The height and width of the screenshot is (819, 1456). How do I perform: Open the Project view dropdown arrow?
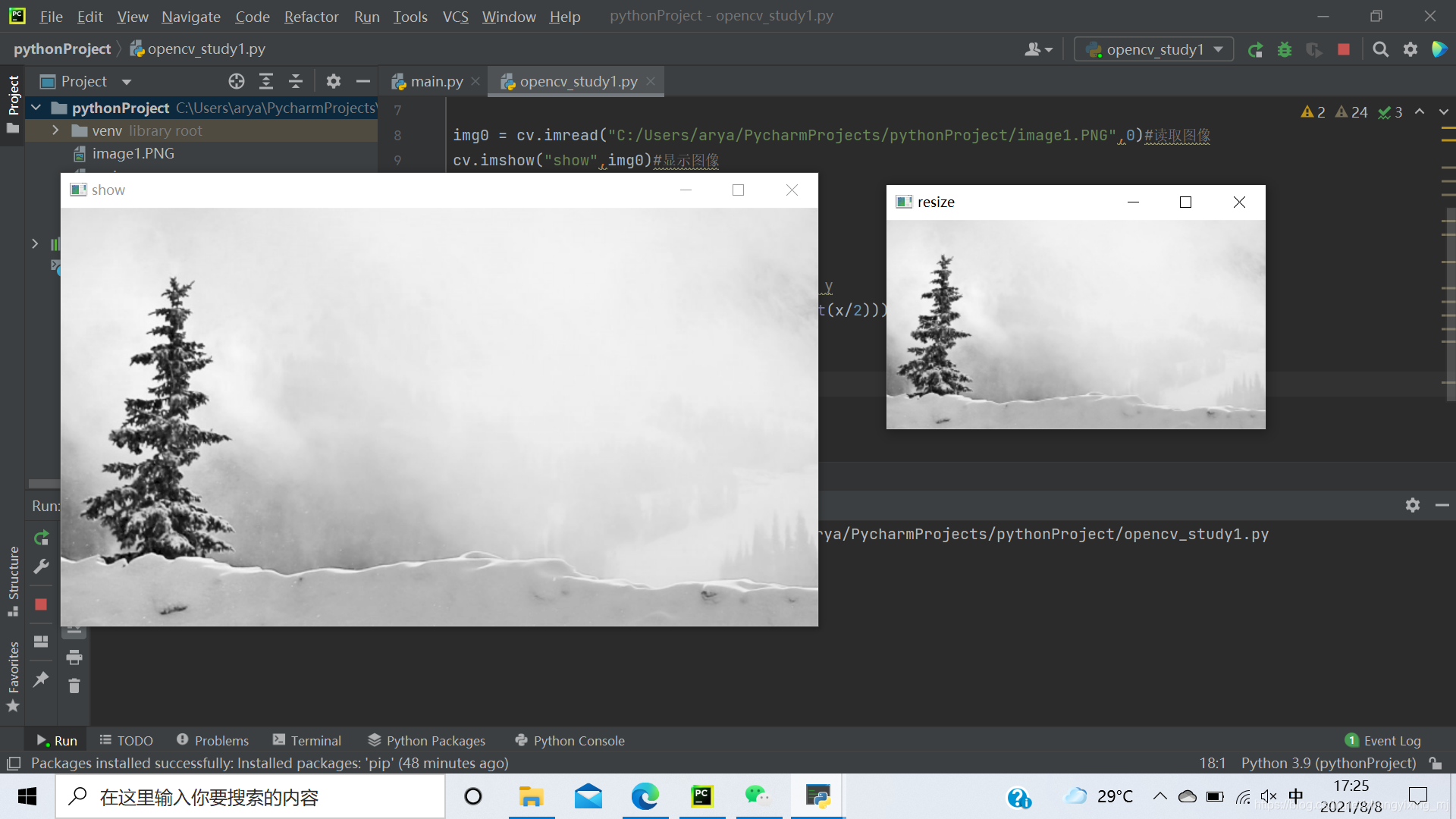pyautogui.click(x=127, y=82)
